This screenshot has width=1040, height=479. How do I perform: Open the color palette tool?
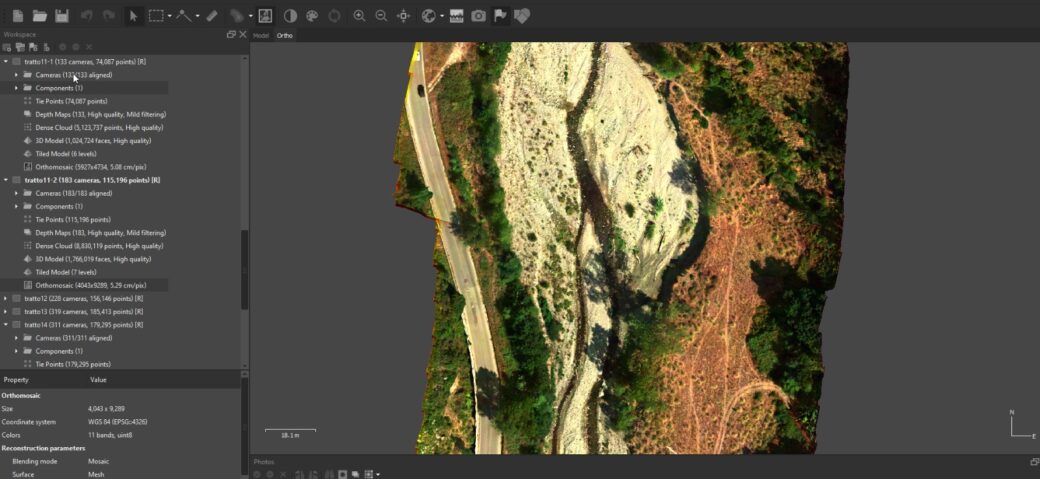pyautogui.click(x=312, y=16)
